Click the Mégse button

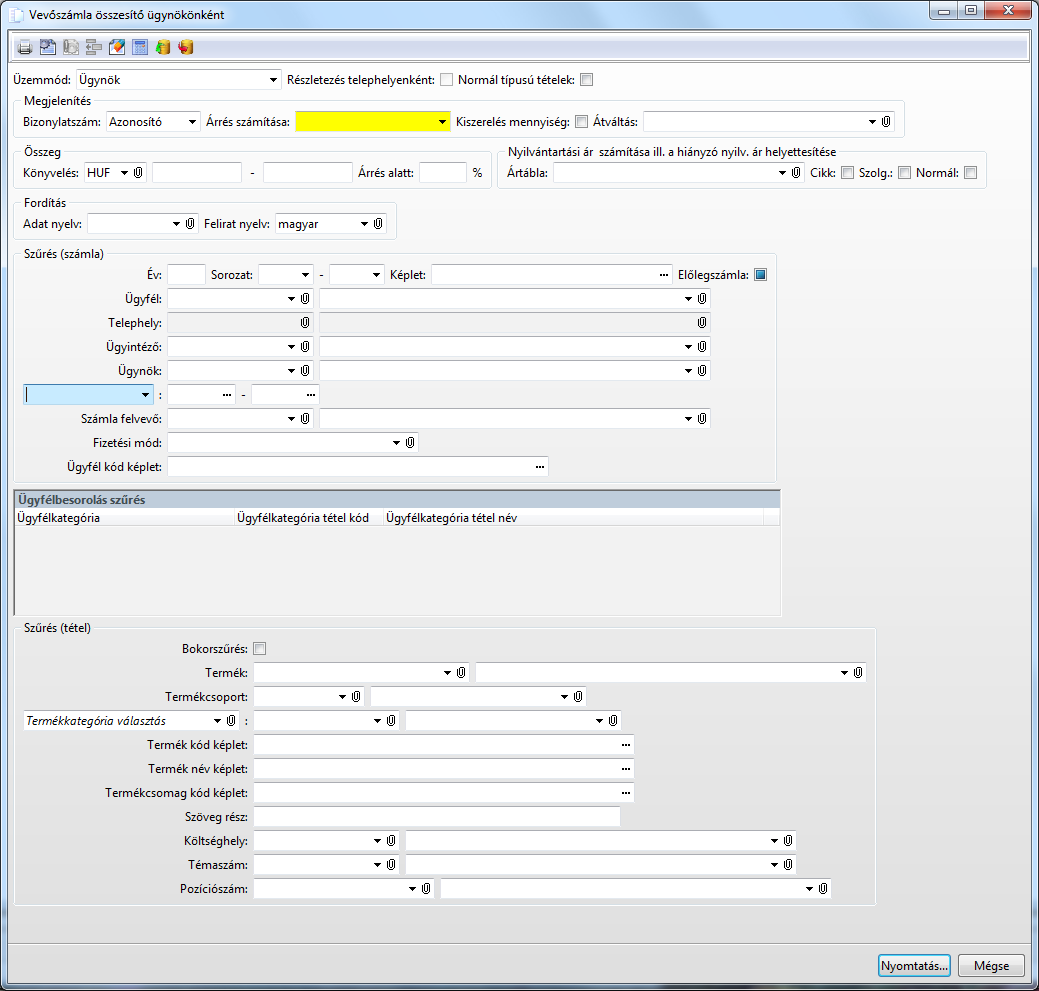coord(991,966)
